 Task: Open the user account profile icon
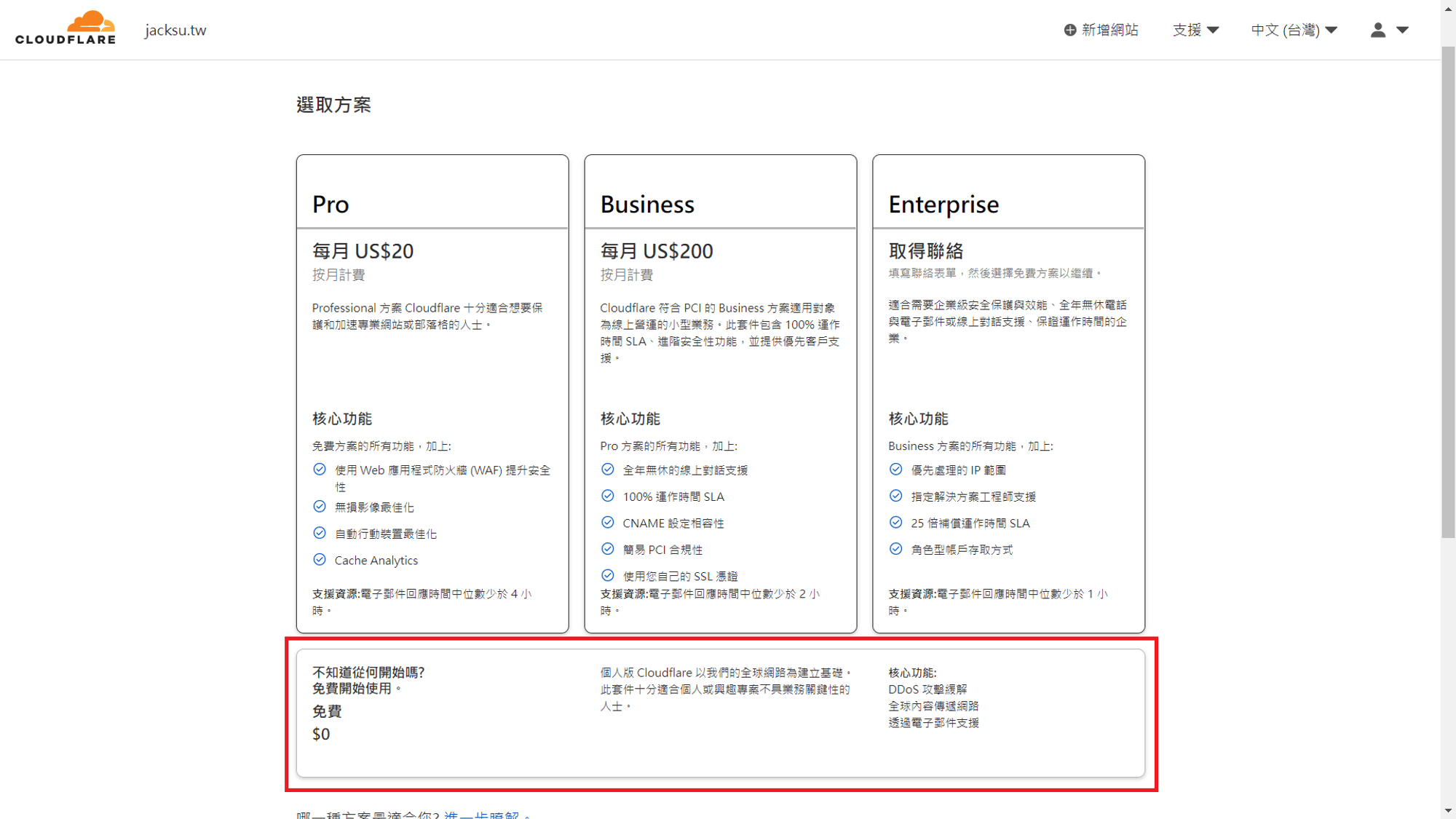[x=1377, y=30]
